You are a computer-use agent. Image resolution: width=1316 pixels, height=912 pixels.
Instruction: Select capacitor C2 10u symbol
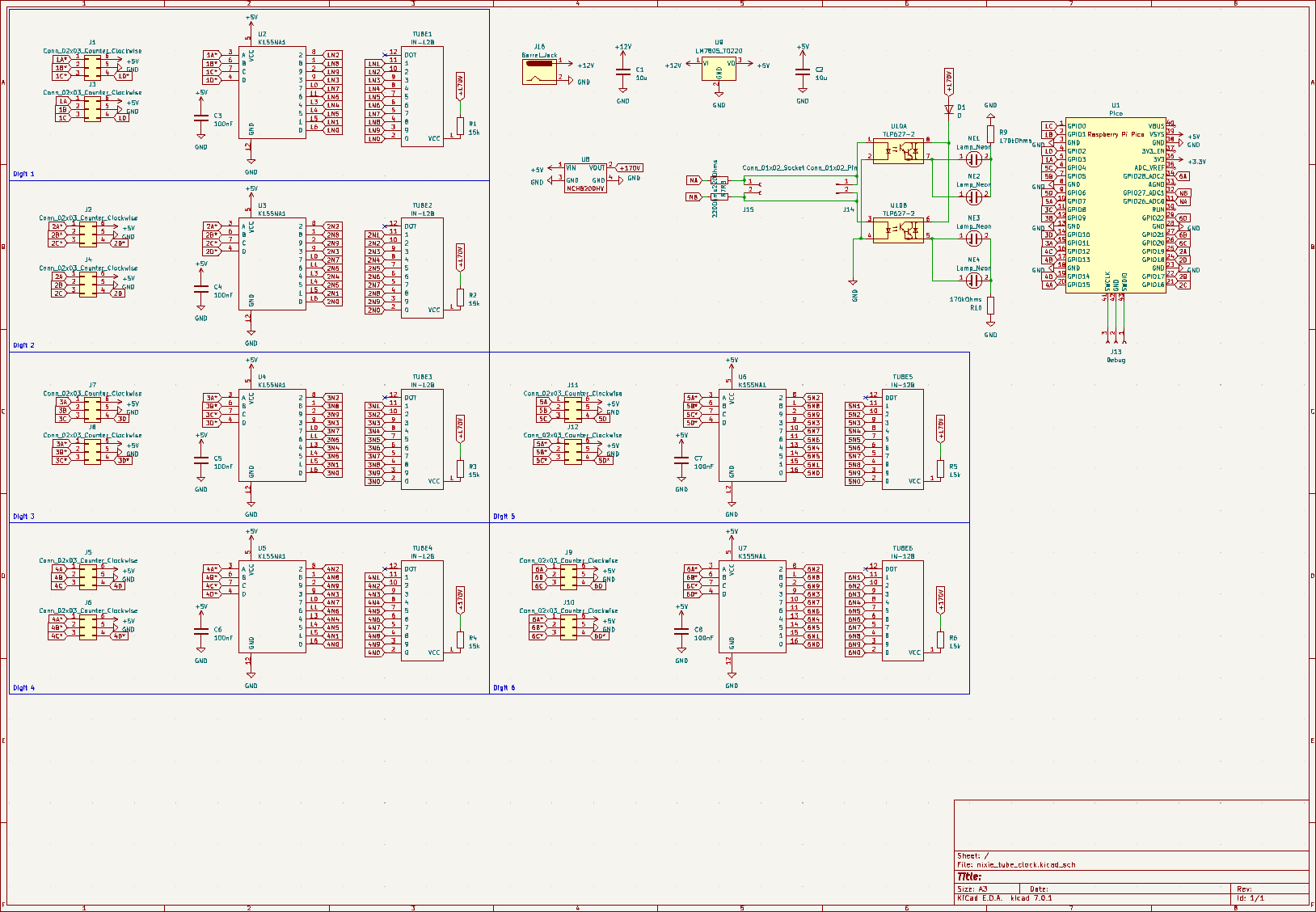coord(802,74)
